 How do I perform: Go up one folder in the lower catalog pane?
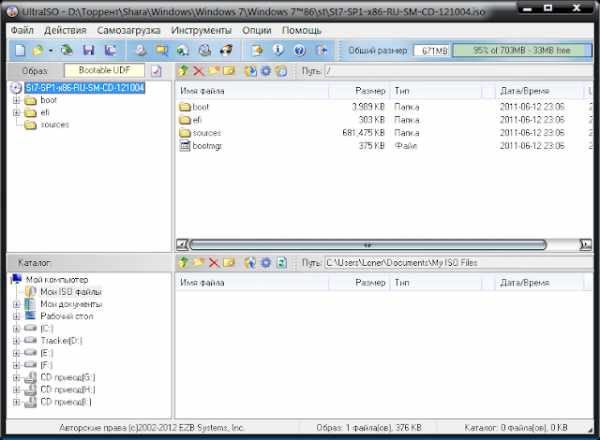[183, 262]
